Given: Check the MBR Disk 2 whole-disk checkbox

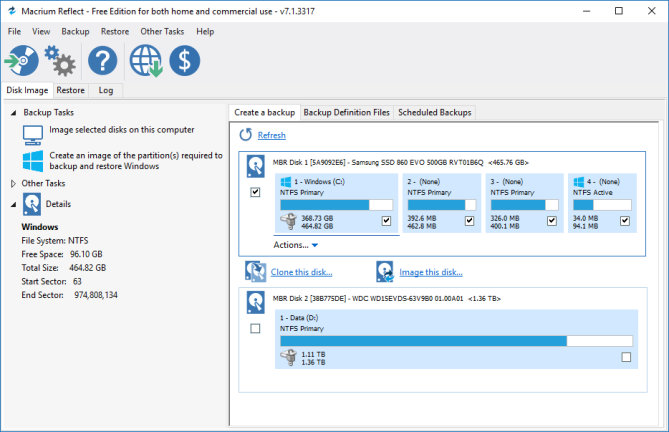Looking at the screenshot, I should [x=255, y=328].
